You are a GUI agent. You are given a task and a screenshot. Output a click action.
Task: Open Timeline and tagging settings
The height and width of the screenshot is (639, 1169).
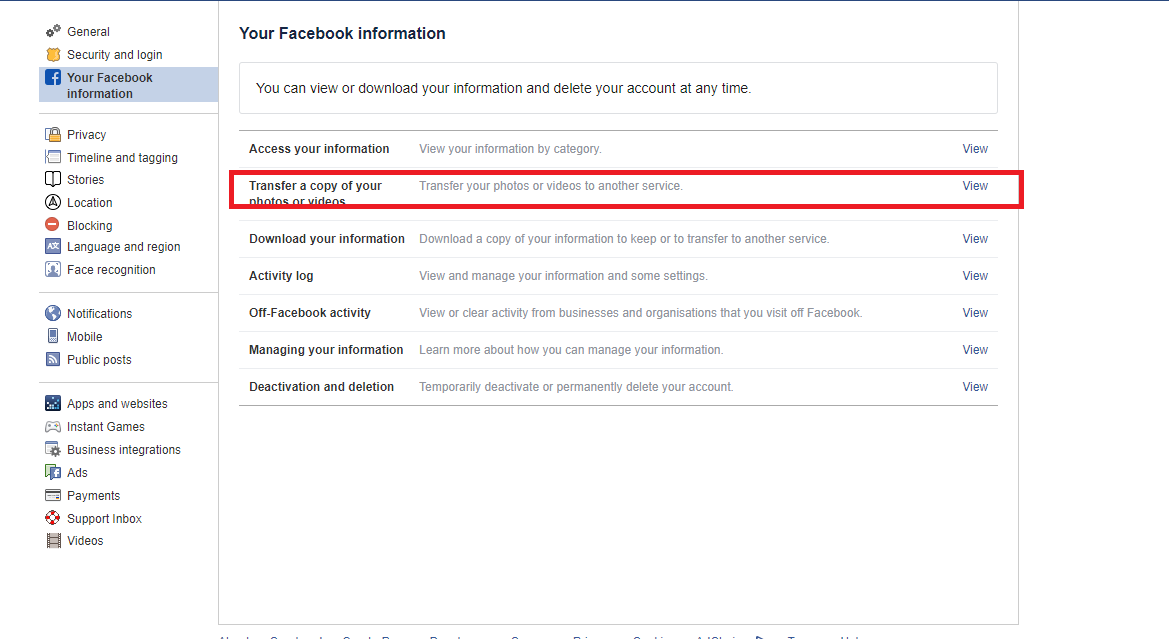(122, 158)
